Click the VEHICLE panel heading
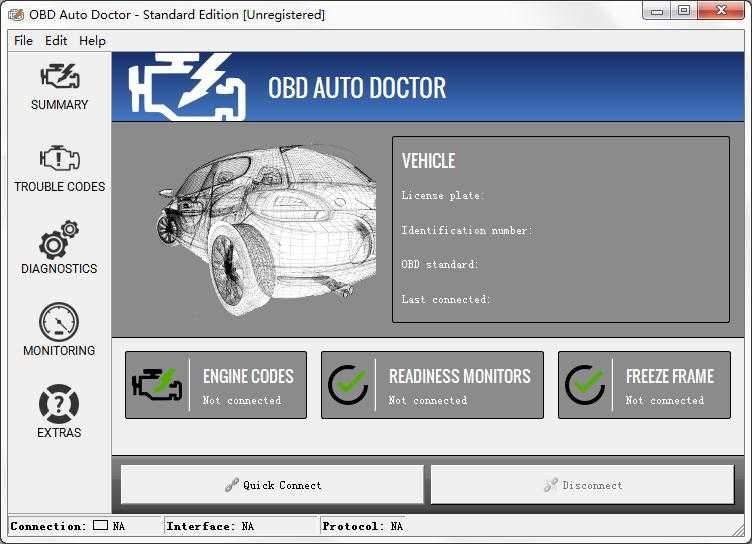The width and height of the screenshot is (752, 544). (428, 161)
